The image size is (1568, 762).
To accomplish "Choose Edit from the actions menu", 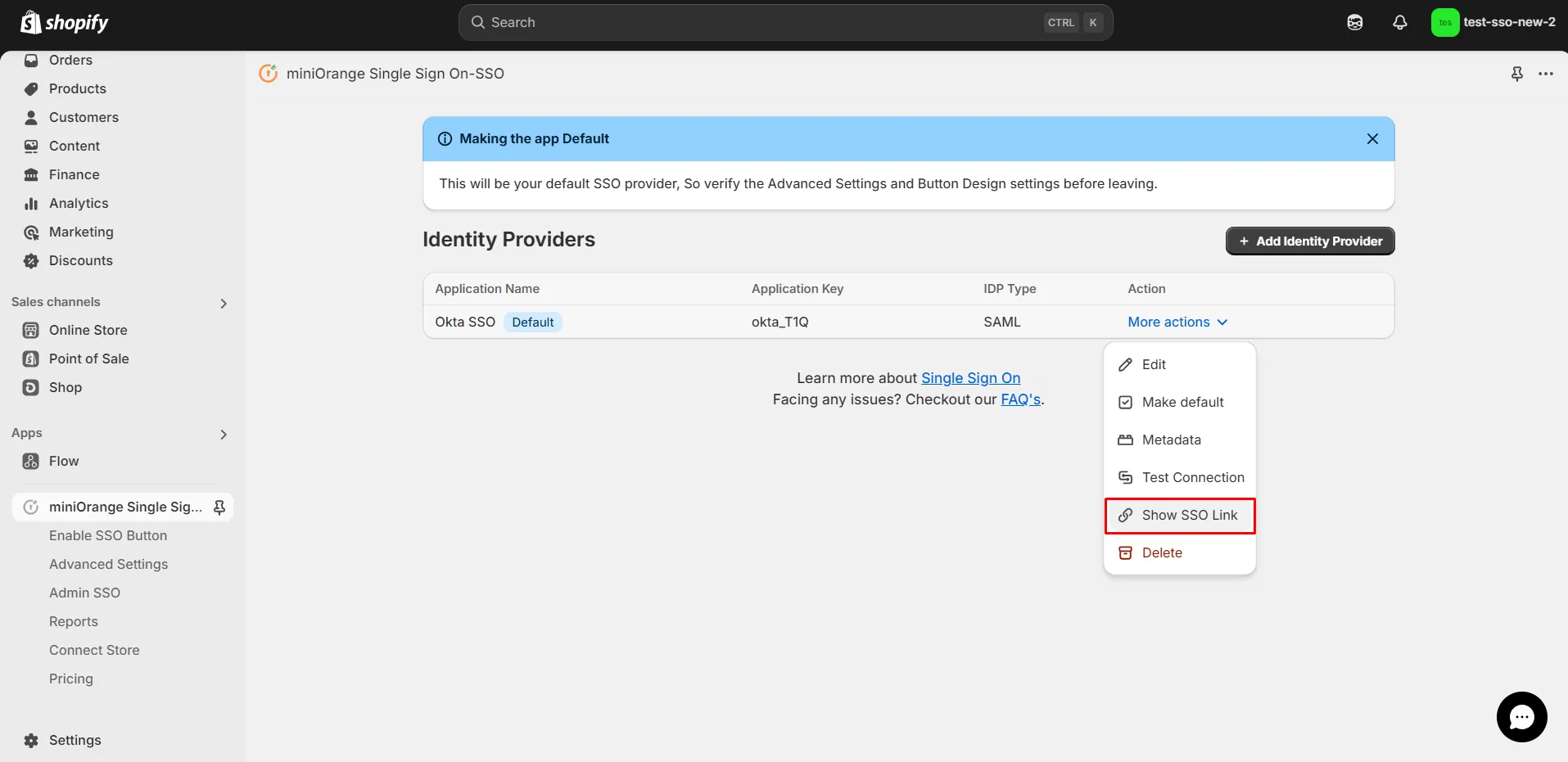I will [x=1180, y=364].
